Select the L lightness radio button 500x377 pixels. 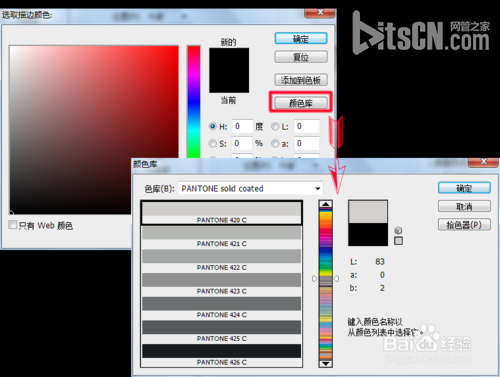click(x=275, y=126)
